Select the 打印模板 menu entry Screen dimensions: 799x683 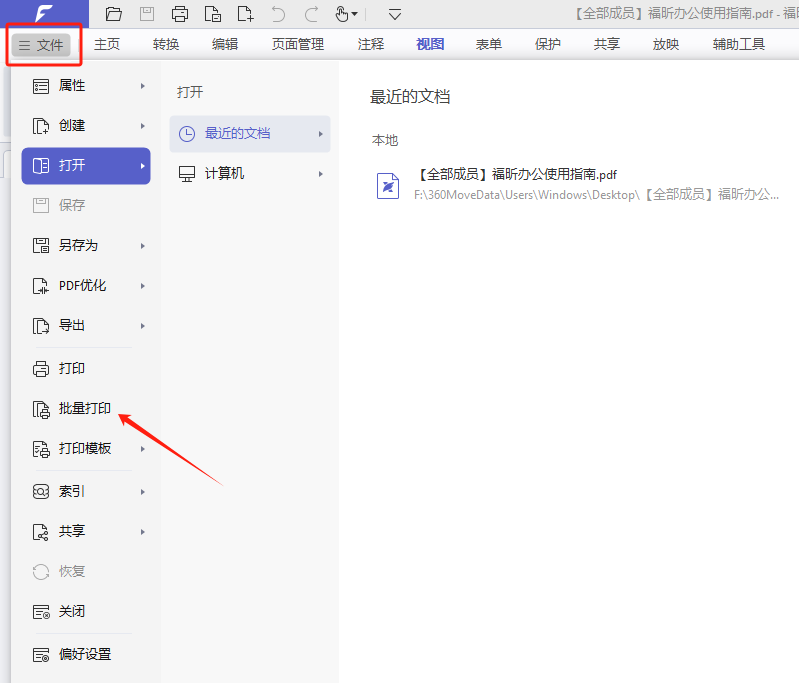(x=85, y=449)
